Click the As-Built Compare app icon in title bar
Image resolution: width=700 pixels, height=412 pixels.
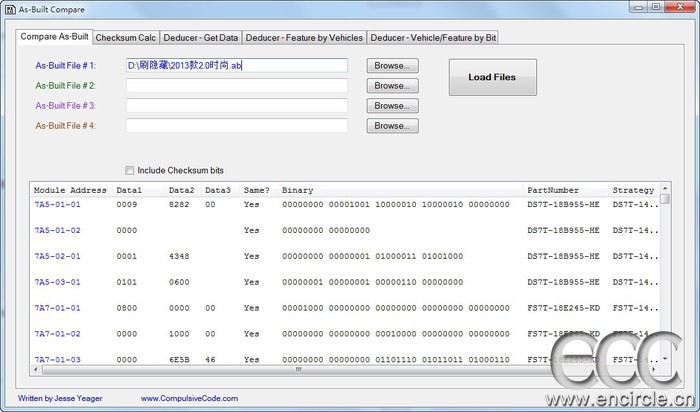point(10,9)
